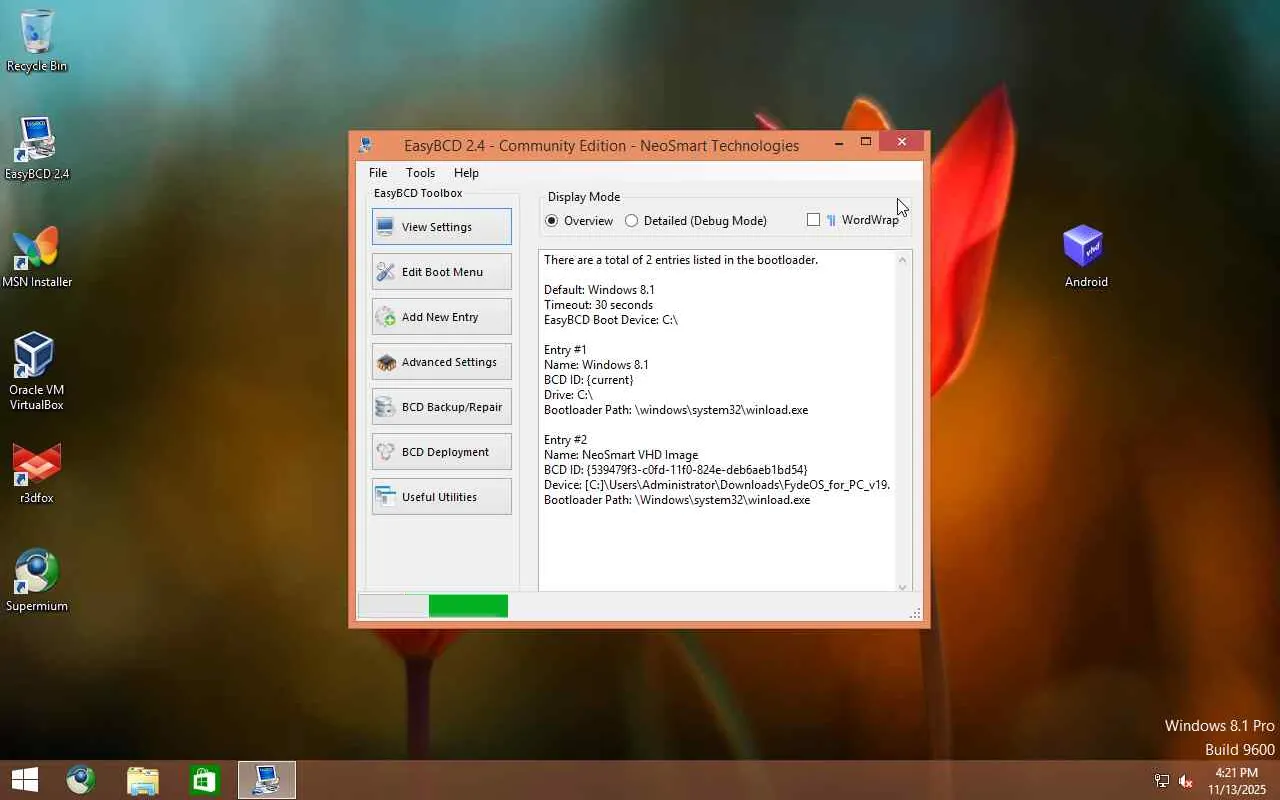Go to Add New Entry
Viewport: 1280px width, 800px height.
coord(441,317)
